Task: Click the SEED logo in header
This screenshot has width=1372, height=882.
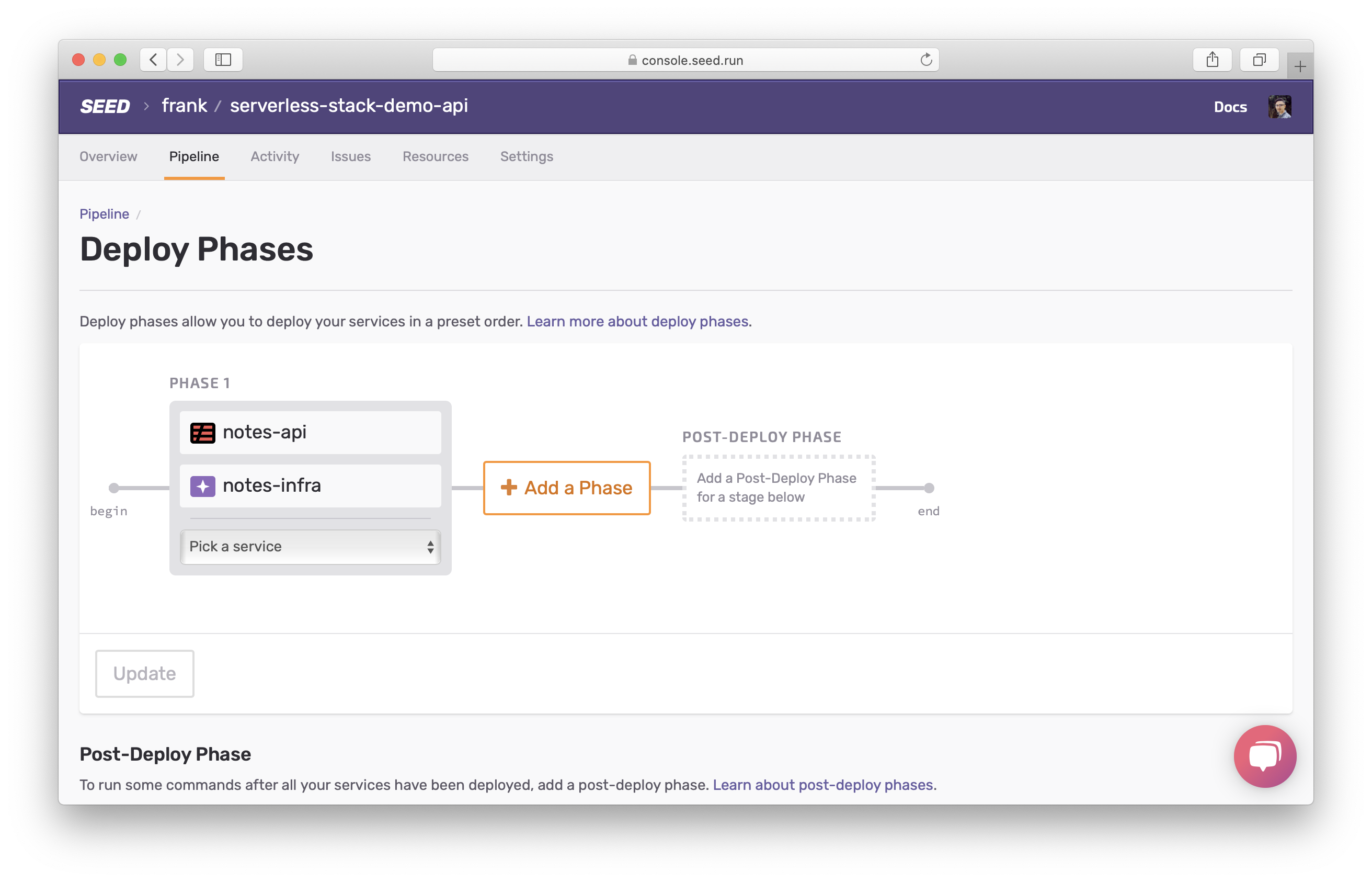Action: [x=105, y=107]
